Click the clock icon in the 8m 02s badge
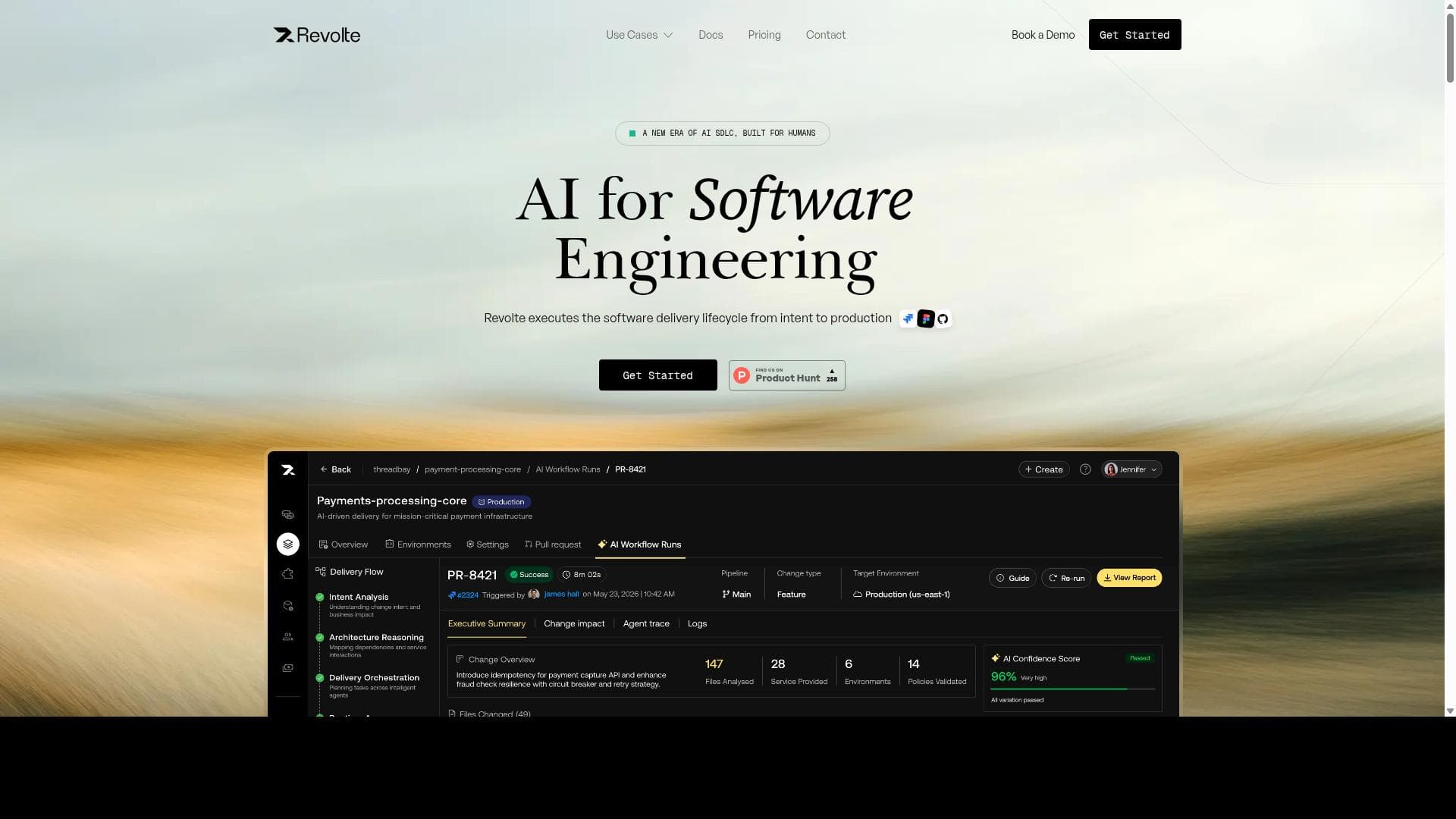This screenshot has height=819, width=1456. point(566,575)
